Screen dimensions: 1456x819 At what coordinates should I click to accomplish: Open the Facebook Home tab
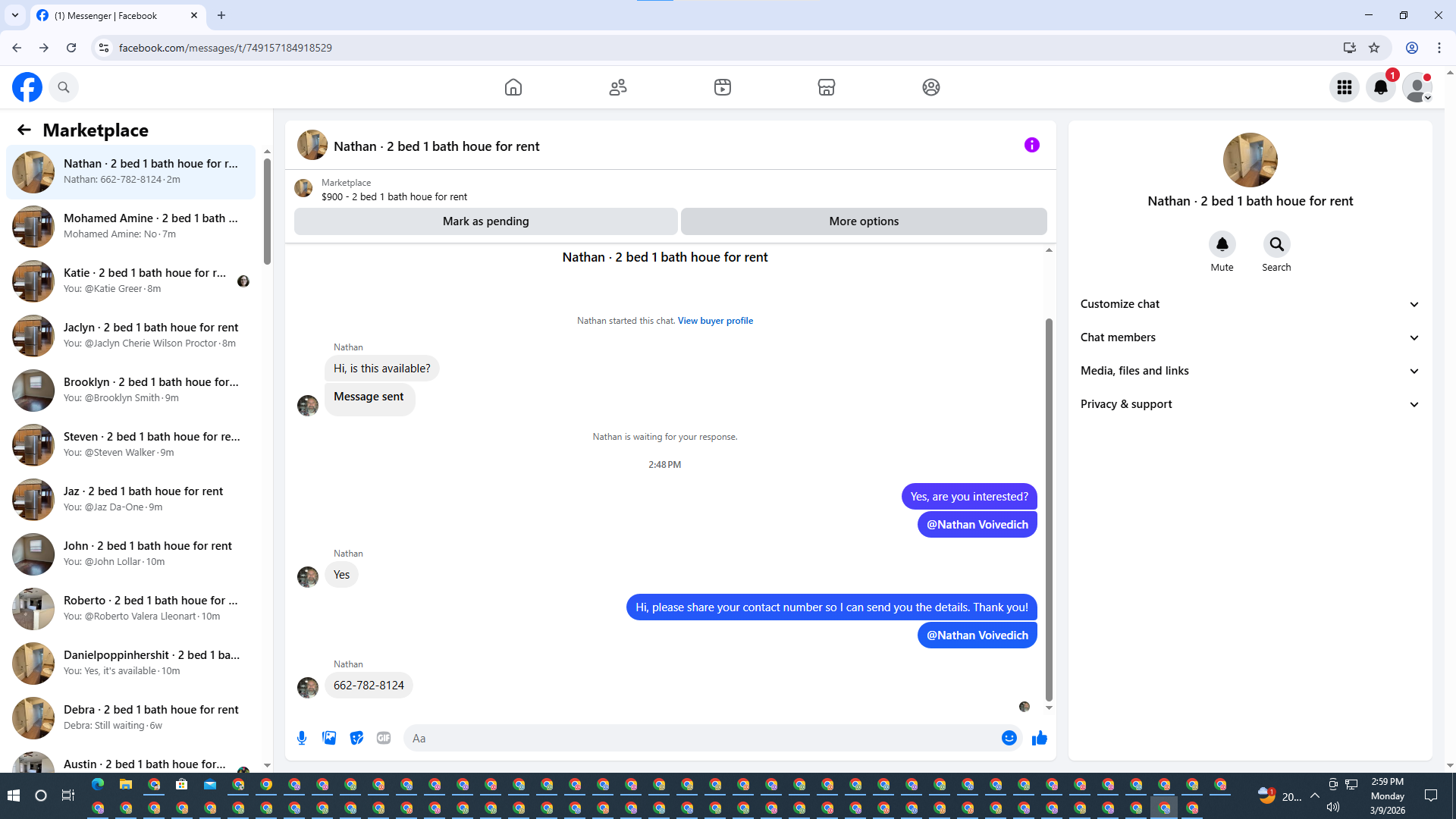click(x=513, y=87)
